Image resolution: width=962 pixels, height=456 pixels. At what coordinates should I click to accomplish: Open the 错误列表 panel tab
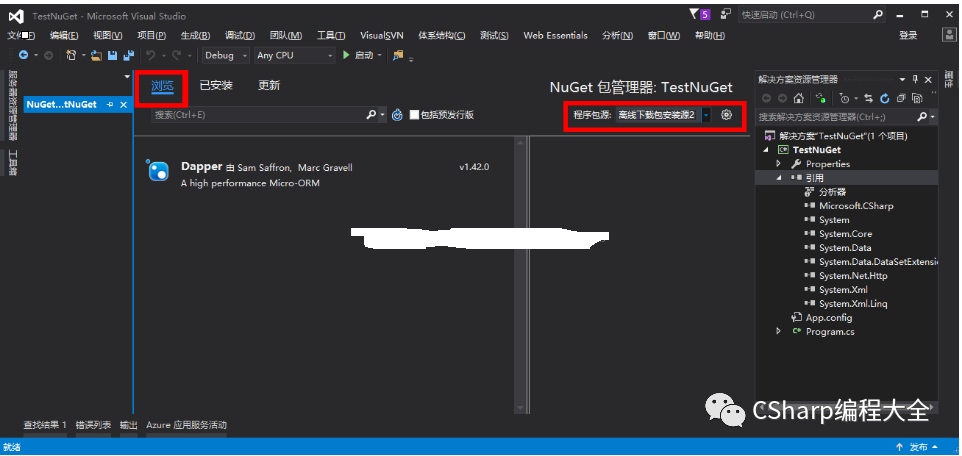pyautogui.click(x=93, y=425)
